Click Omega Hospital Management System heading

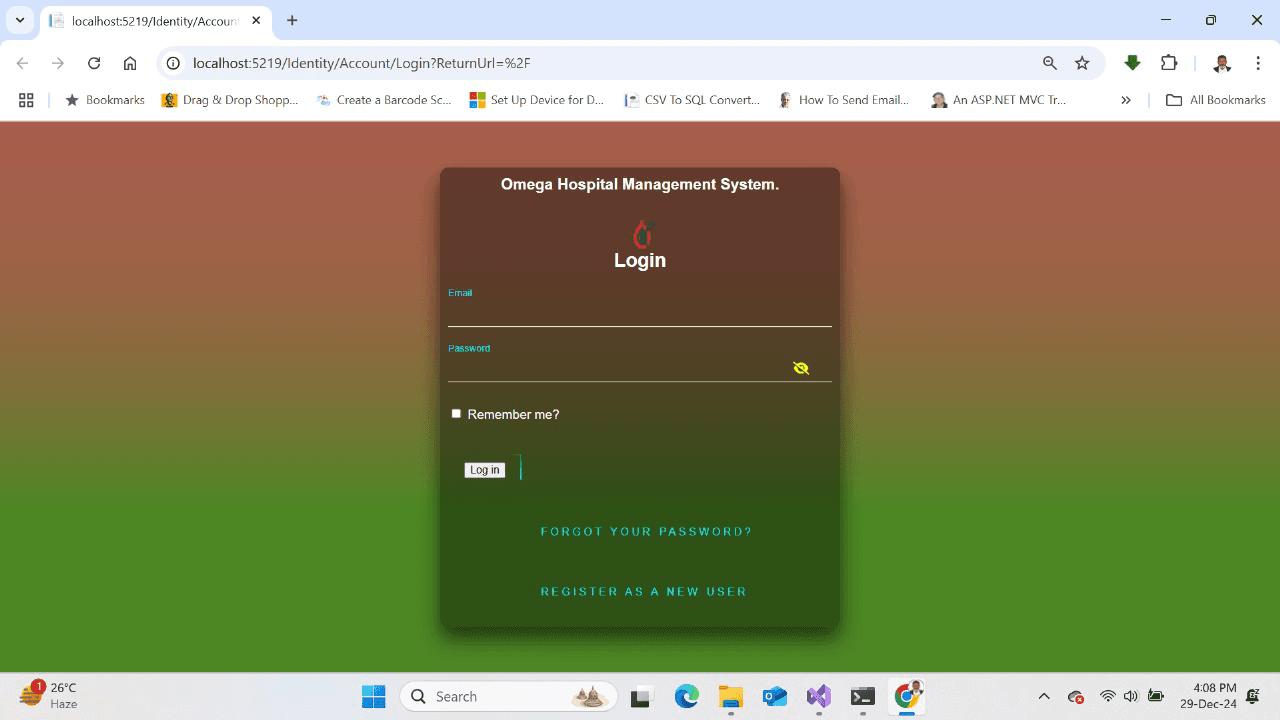tap(640, 184)
